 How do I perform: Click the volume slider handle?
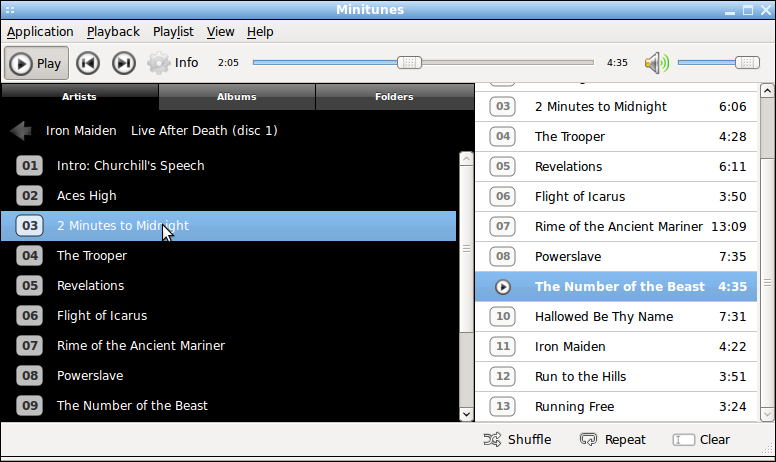coord(747,62)
